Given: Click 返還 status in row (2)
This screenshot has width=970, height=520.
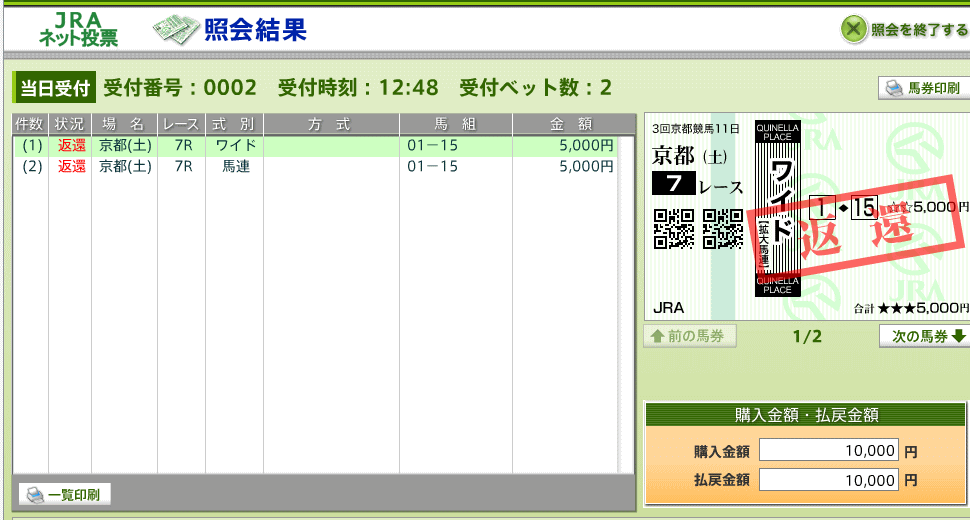Looking at the screenshot, I should [71, 166].
